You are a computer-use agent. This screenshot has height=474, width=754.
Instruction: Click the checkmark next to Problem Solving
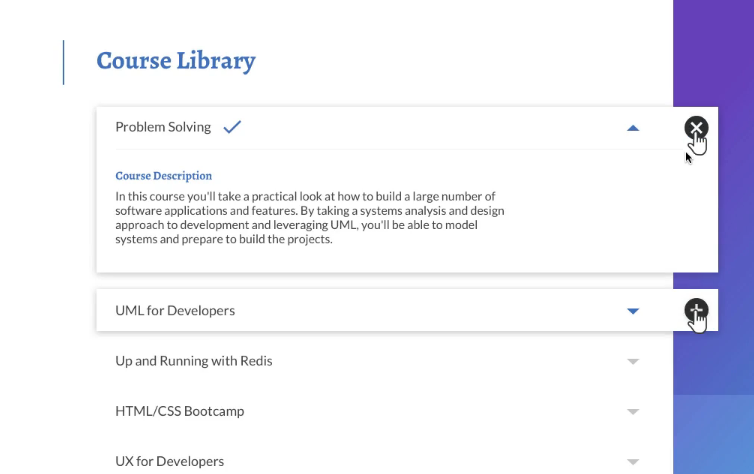(232, 127)
